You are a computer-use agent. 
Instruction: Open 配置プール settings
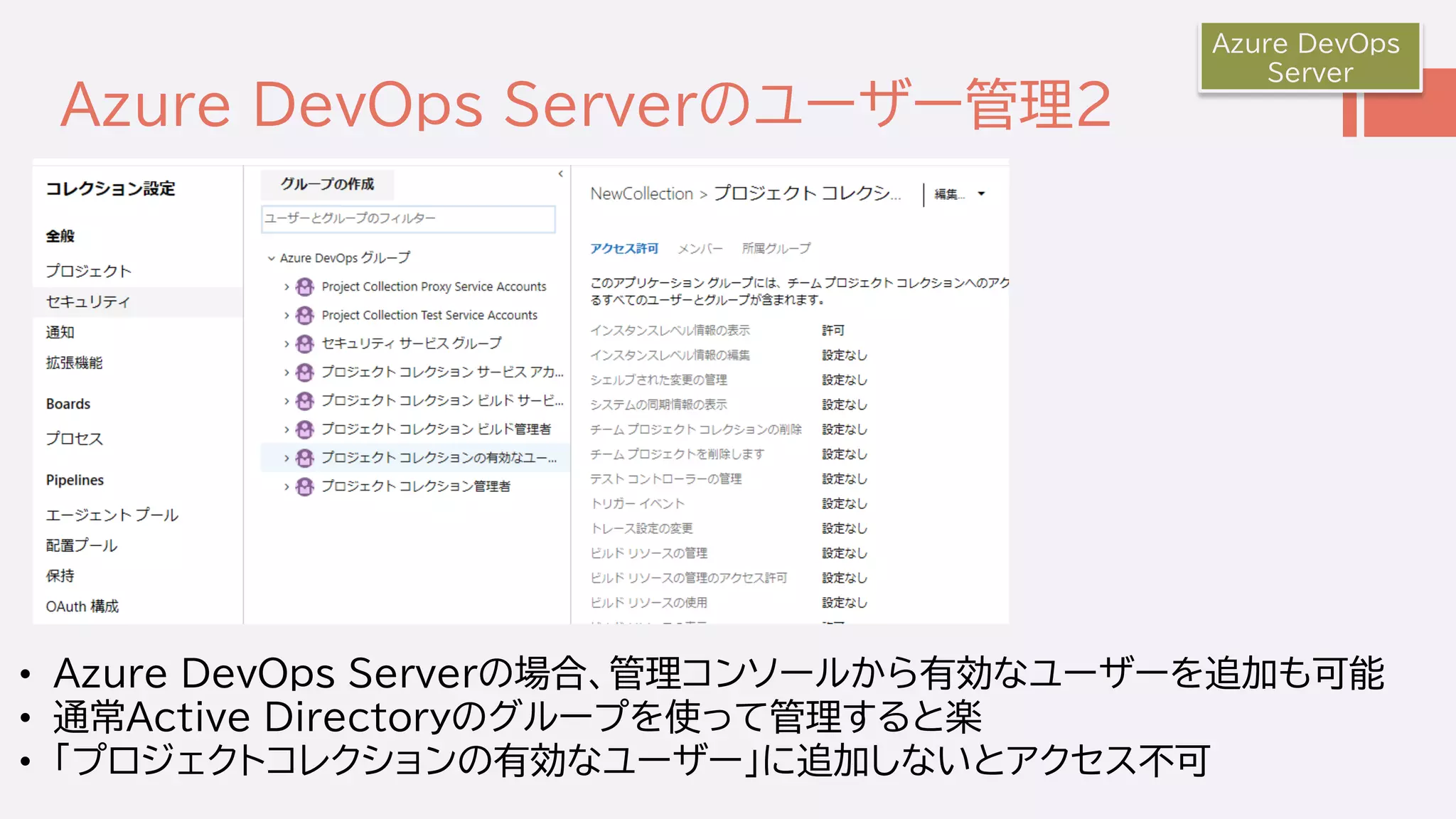(82, 545)
